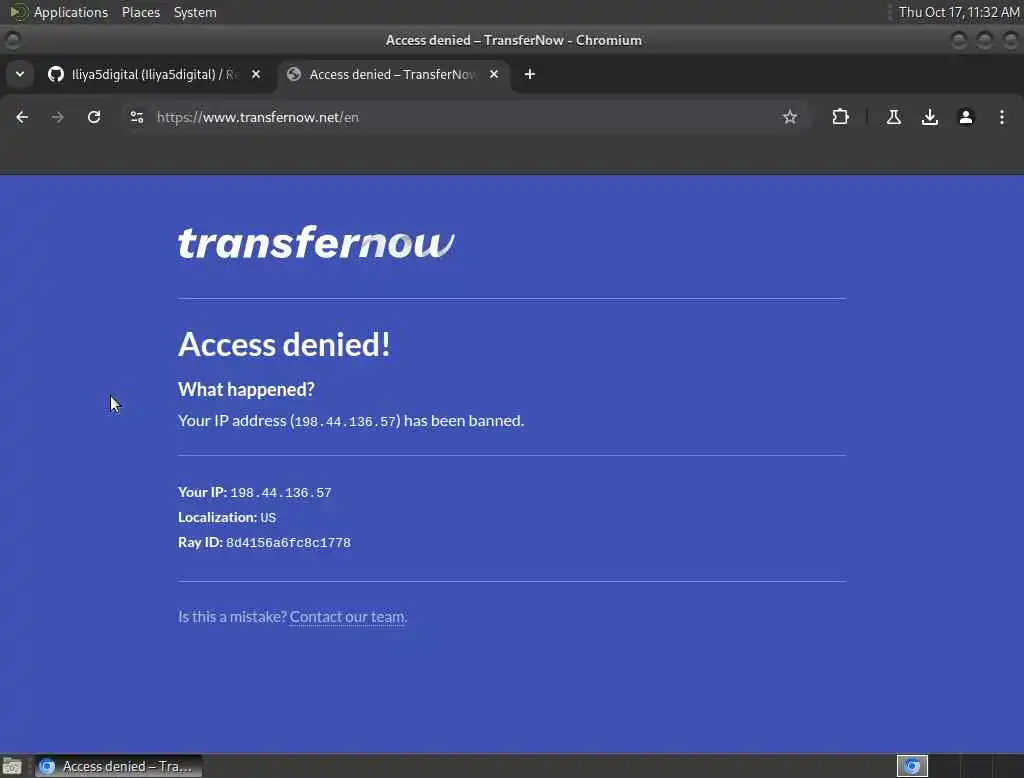The width and height of the screenshot is (1024, 778).
Task: Open the Downloads icon
Action: click(x=929, y=117)
